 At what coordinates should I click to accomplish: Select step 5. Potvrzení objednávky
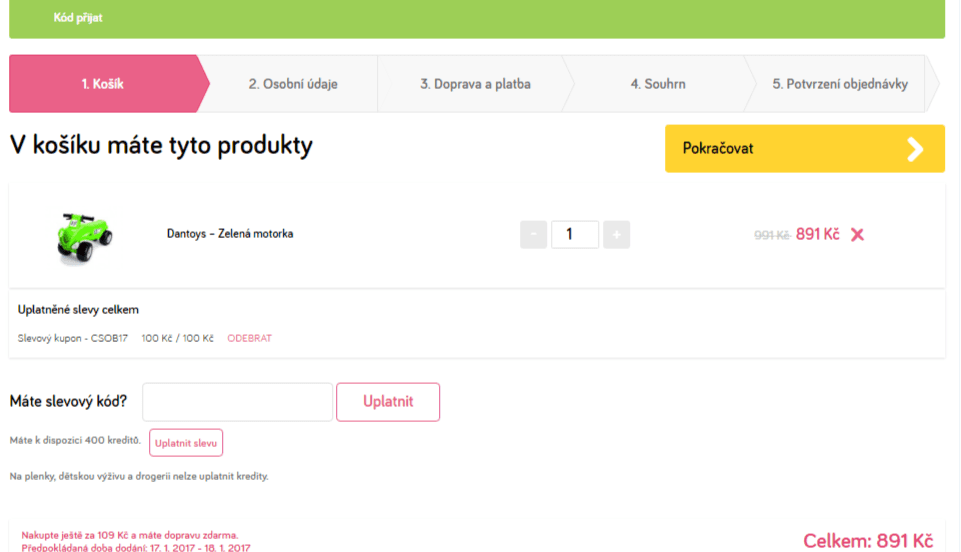[840, 84]
